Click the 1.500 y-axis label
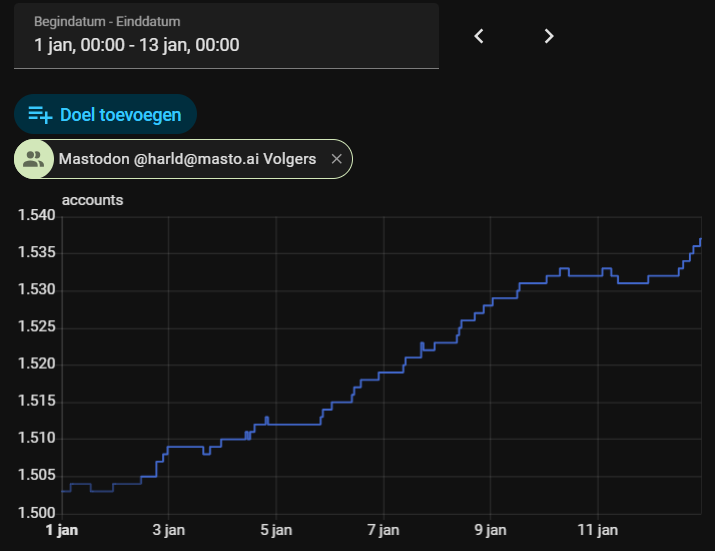 (x=36, y=512)
